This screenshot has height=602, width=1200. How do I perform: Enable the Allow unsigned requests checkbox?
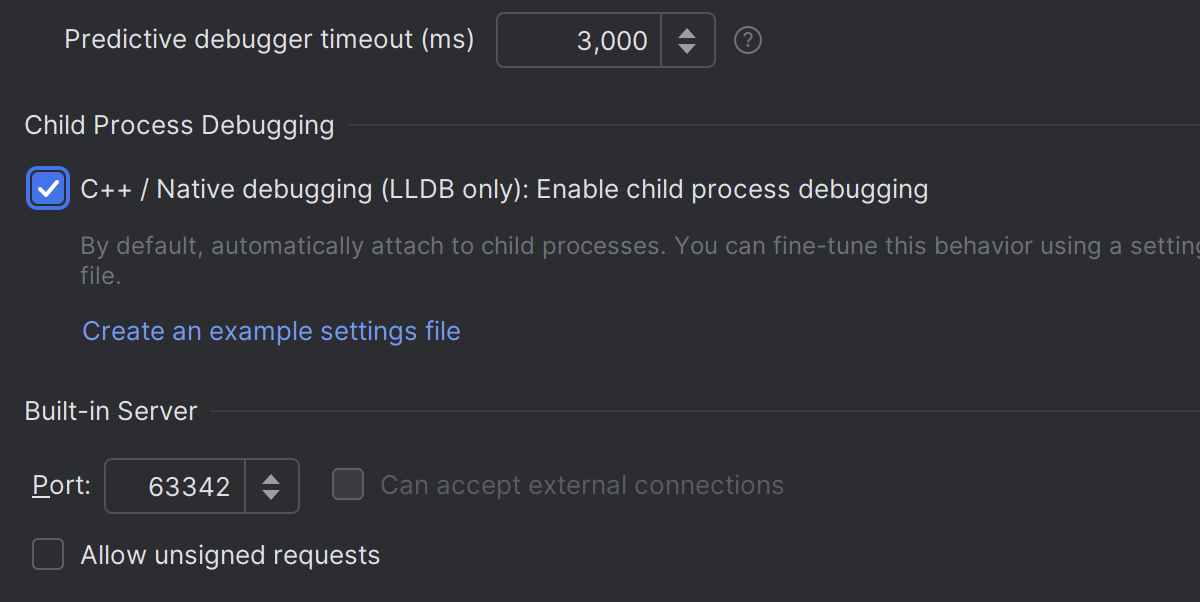pos(48,554)
